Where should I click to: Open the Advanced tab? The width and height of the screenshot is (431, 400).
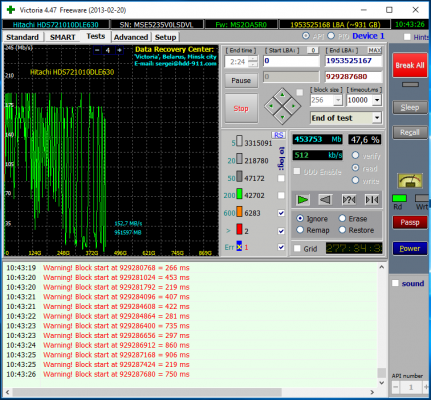(131, 37)
